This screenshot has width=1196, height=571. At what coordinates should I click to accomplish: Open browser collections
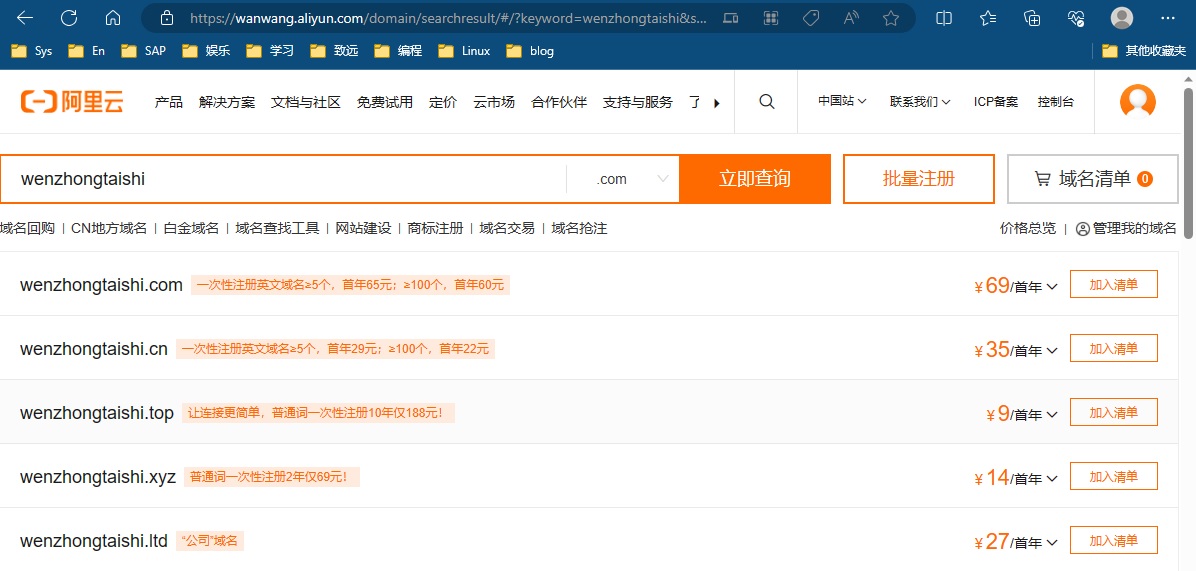1032,18
